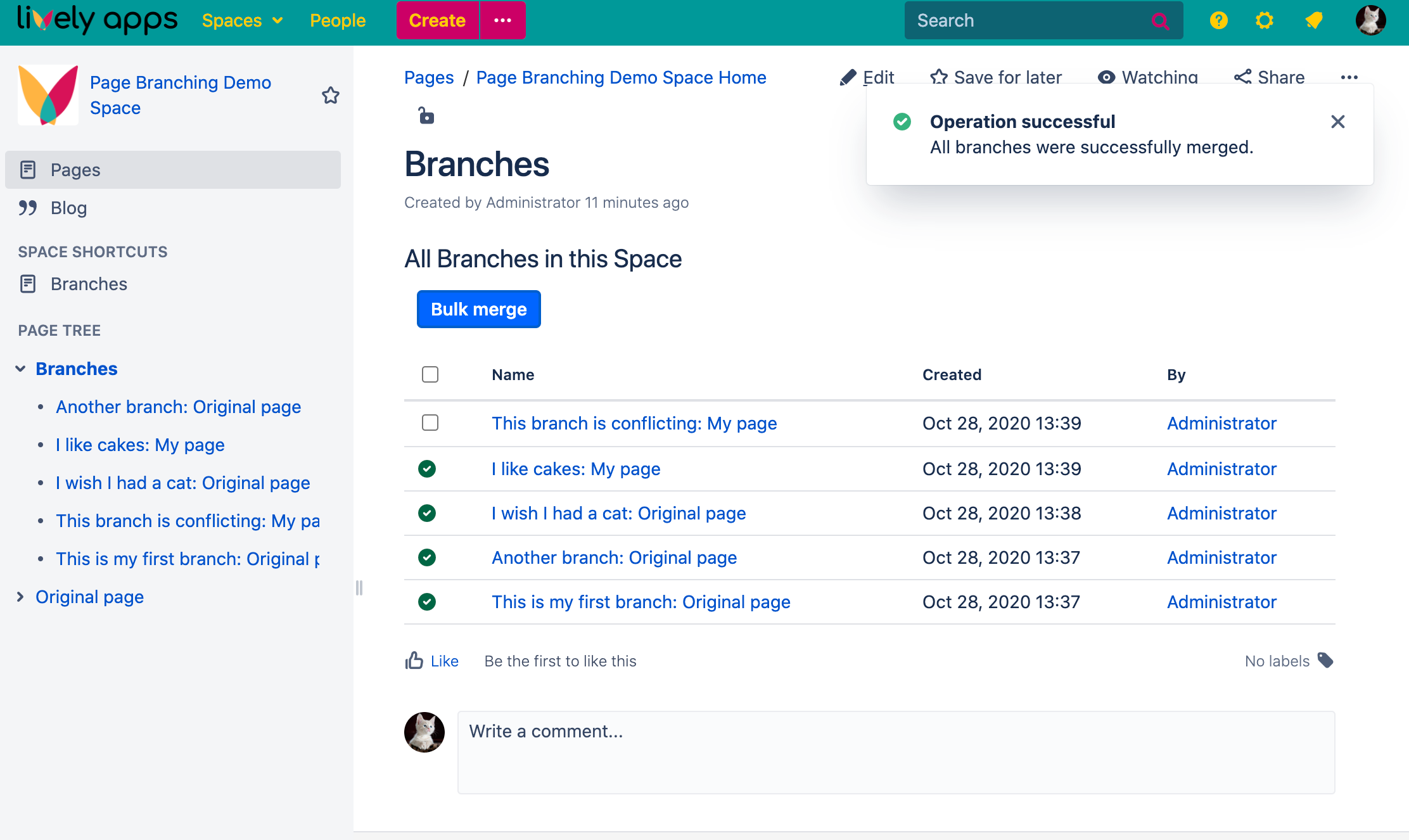Open This branch is conflicting: My page link
The width and height of the screenshot is (1409, 840).
[634, 423]
